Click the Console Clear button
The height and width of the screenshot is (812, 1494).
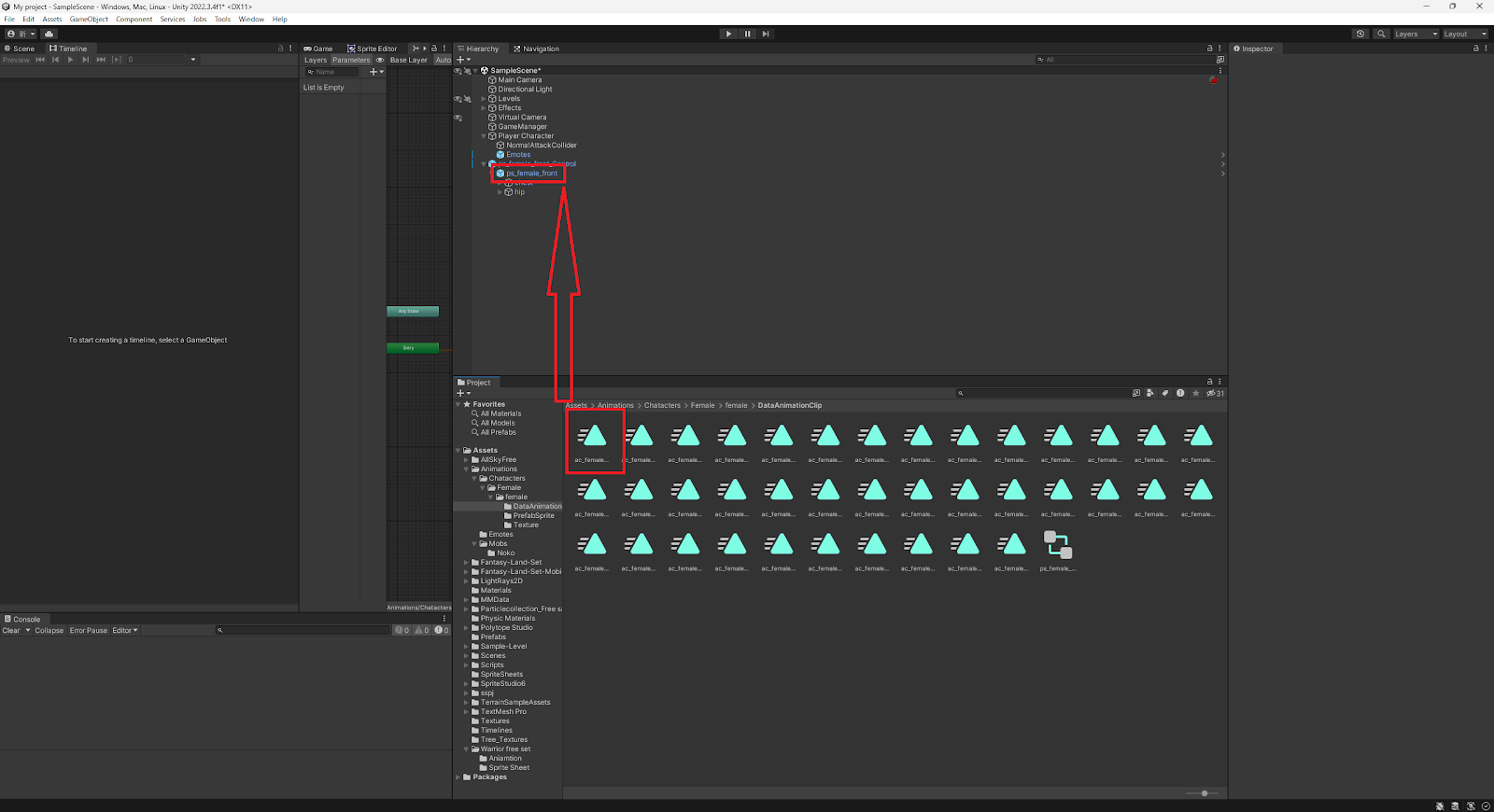click(11, 630)
